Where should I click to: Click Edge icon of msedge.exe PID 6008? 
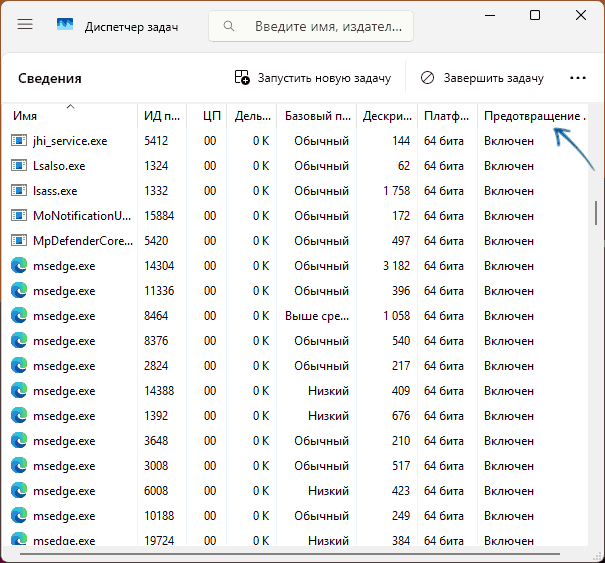point(19,491)
